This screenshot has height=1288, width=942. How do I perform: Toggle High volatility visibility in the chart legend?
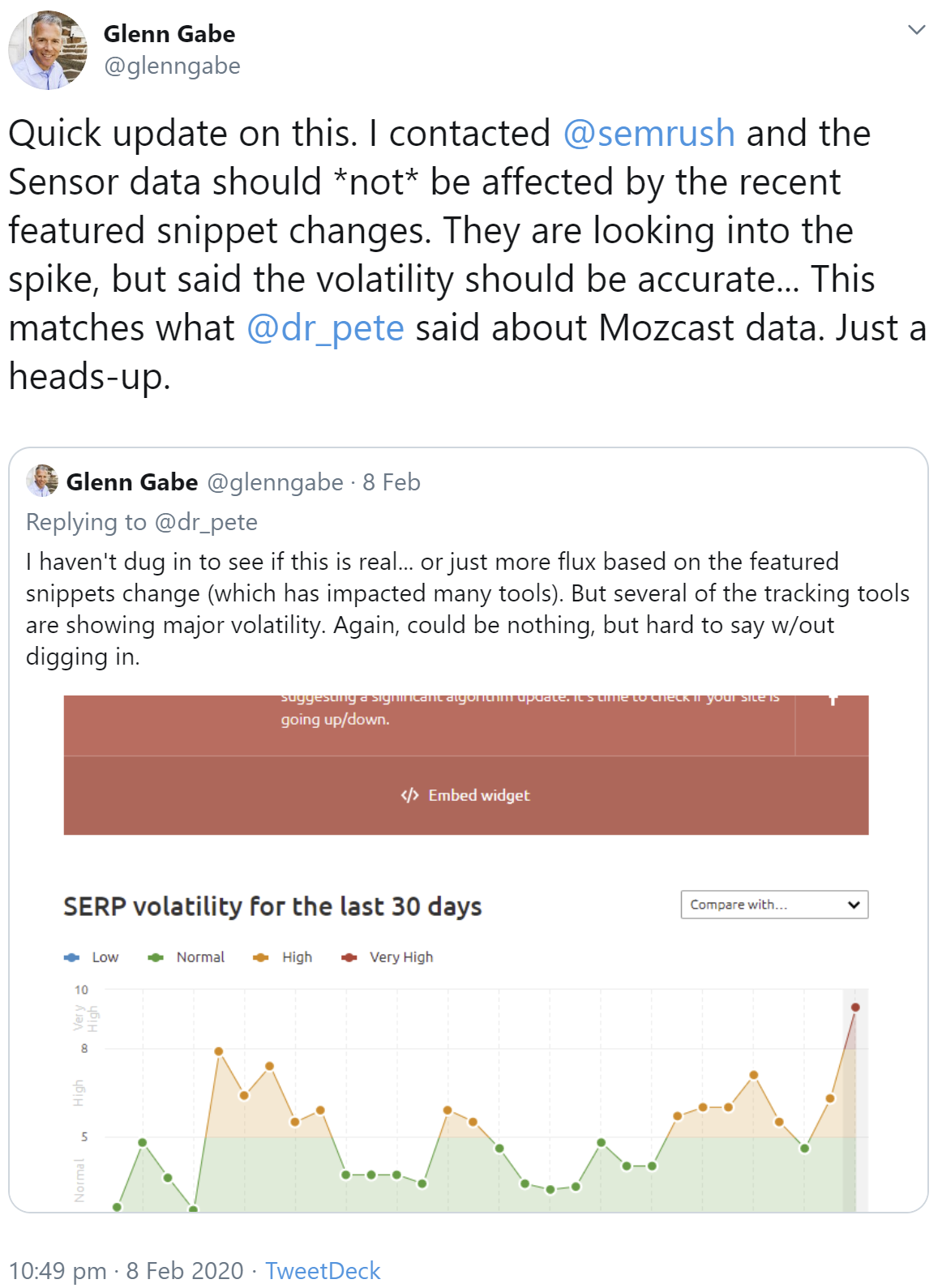click(282, 957)
